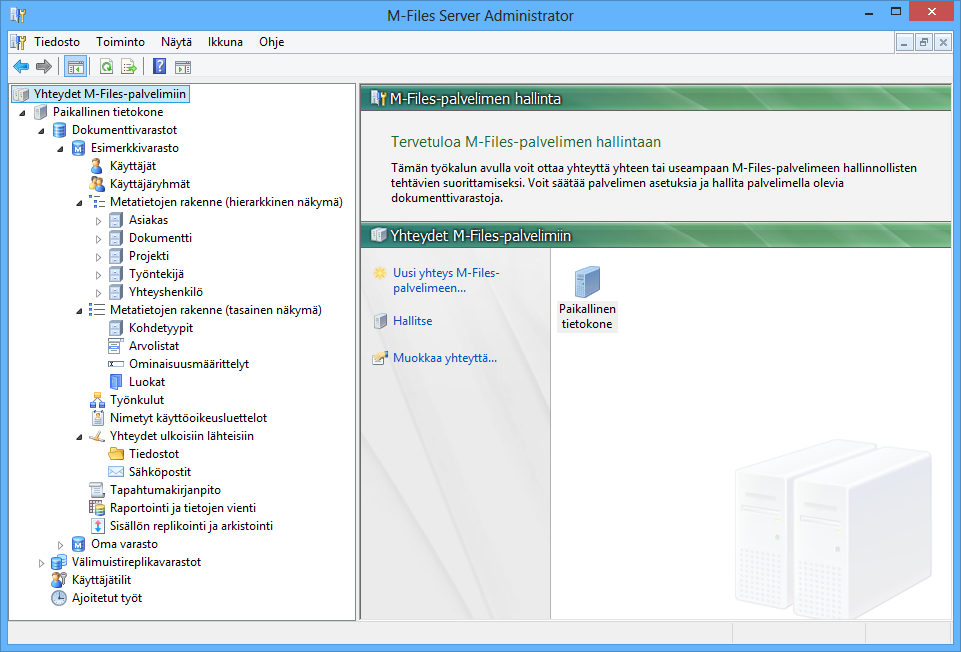Viewport: 961px width, 652px height.
Task: Open the Ohje menu
Action: pos(272,42)
